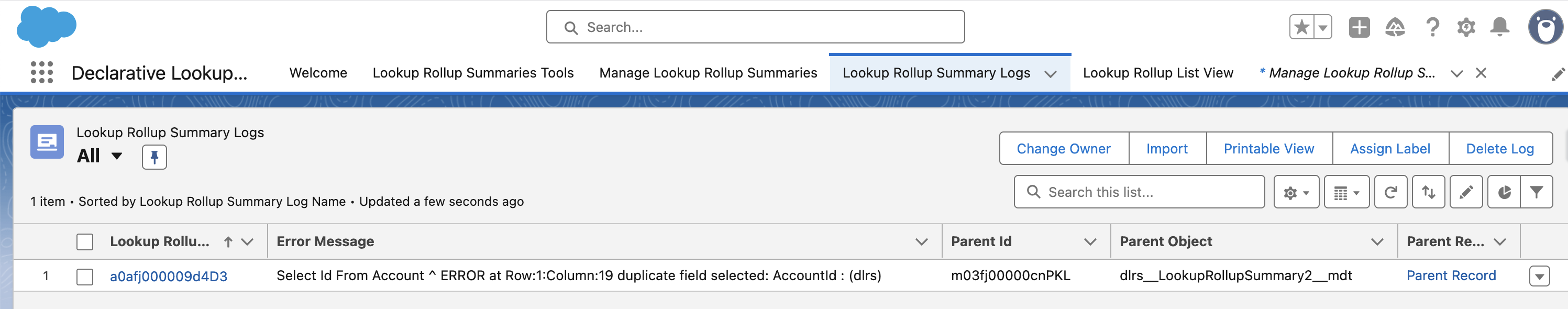1568x309 pixels.
Task: Switch to the Welcome tab
Action: pyautogui.click(x=318, y=72)
